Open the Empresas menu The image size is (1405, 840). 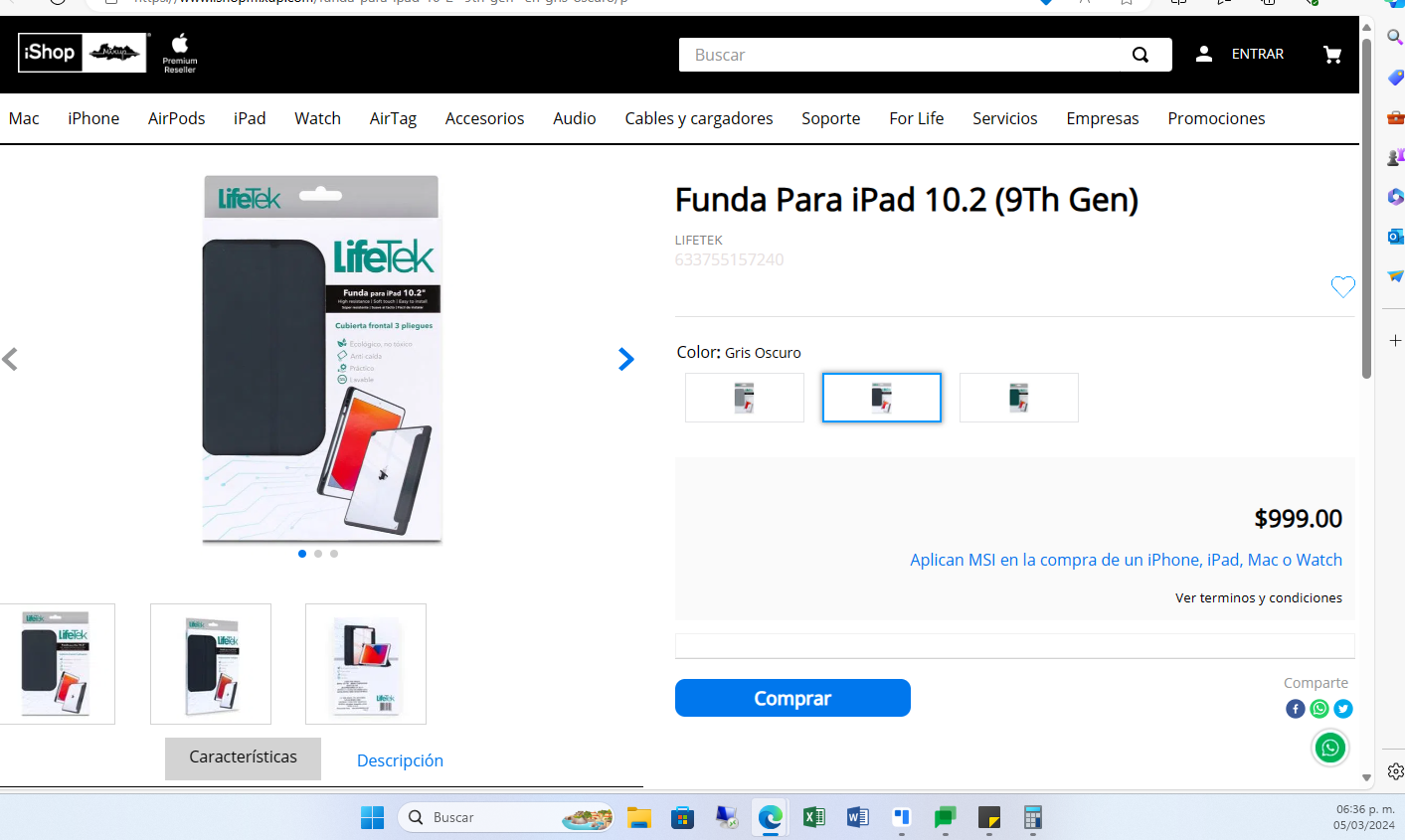[1103, 118]
